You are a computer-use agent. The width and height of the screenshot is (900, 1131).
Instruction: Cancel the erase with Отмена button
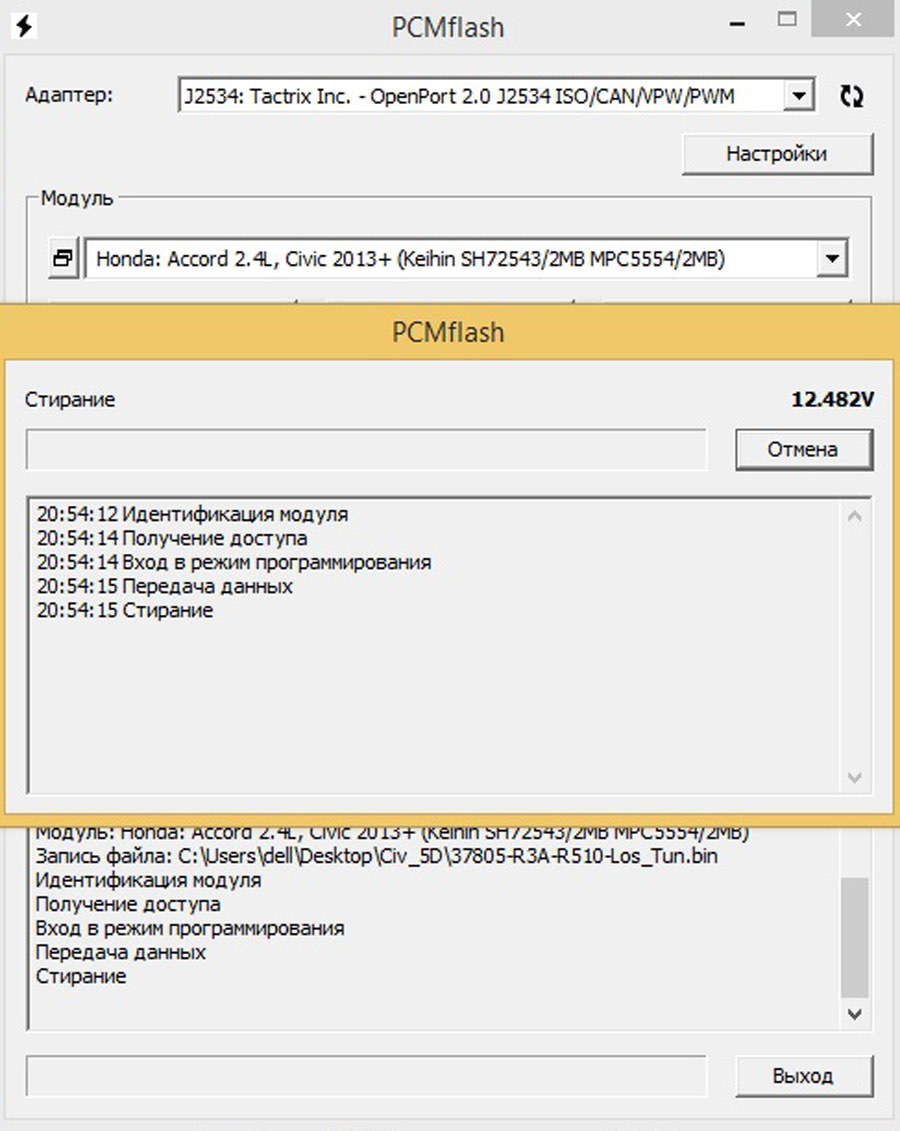[x=803, y=449]
